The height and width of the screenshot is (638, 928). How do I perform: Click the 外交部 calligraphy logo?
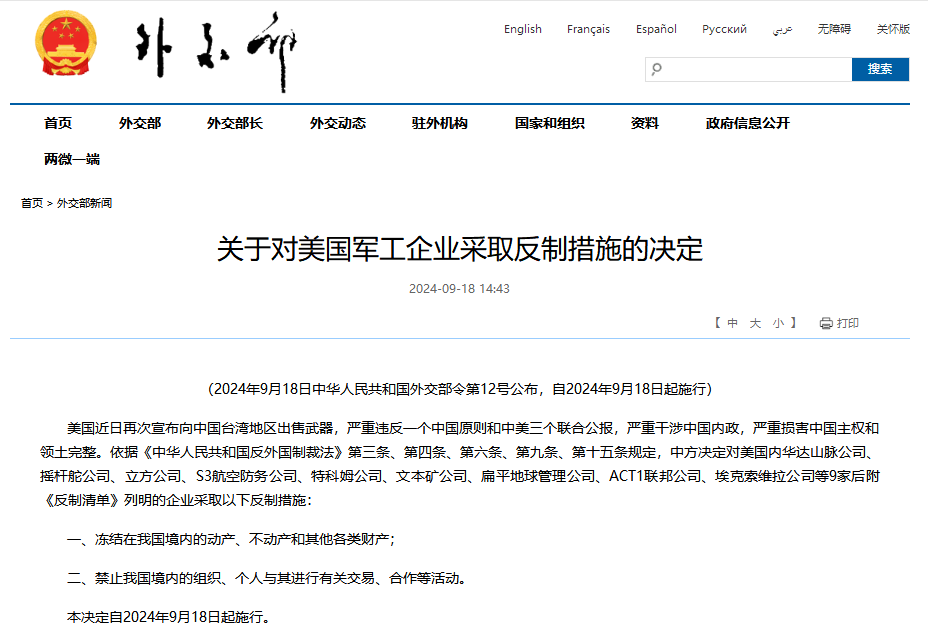(217, 52)
